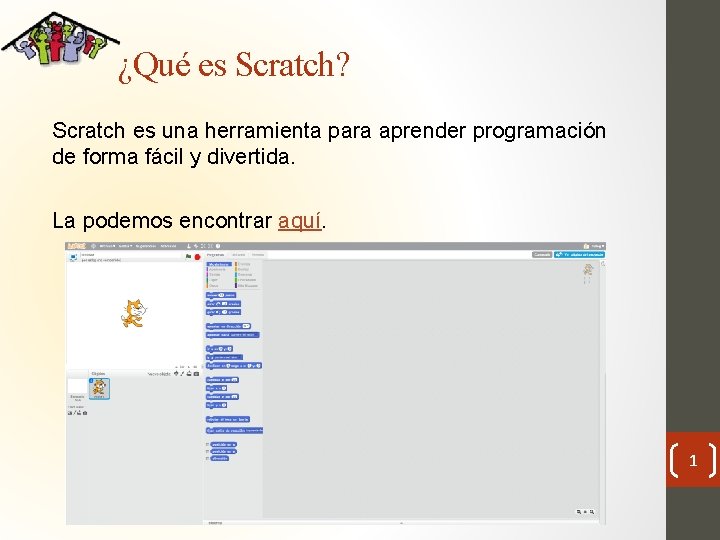This screenshot has width=720, height=540.
Task: Paint new backdrop brush icon
Action: pyautogui.click(x=74, y=413)
